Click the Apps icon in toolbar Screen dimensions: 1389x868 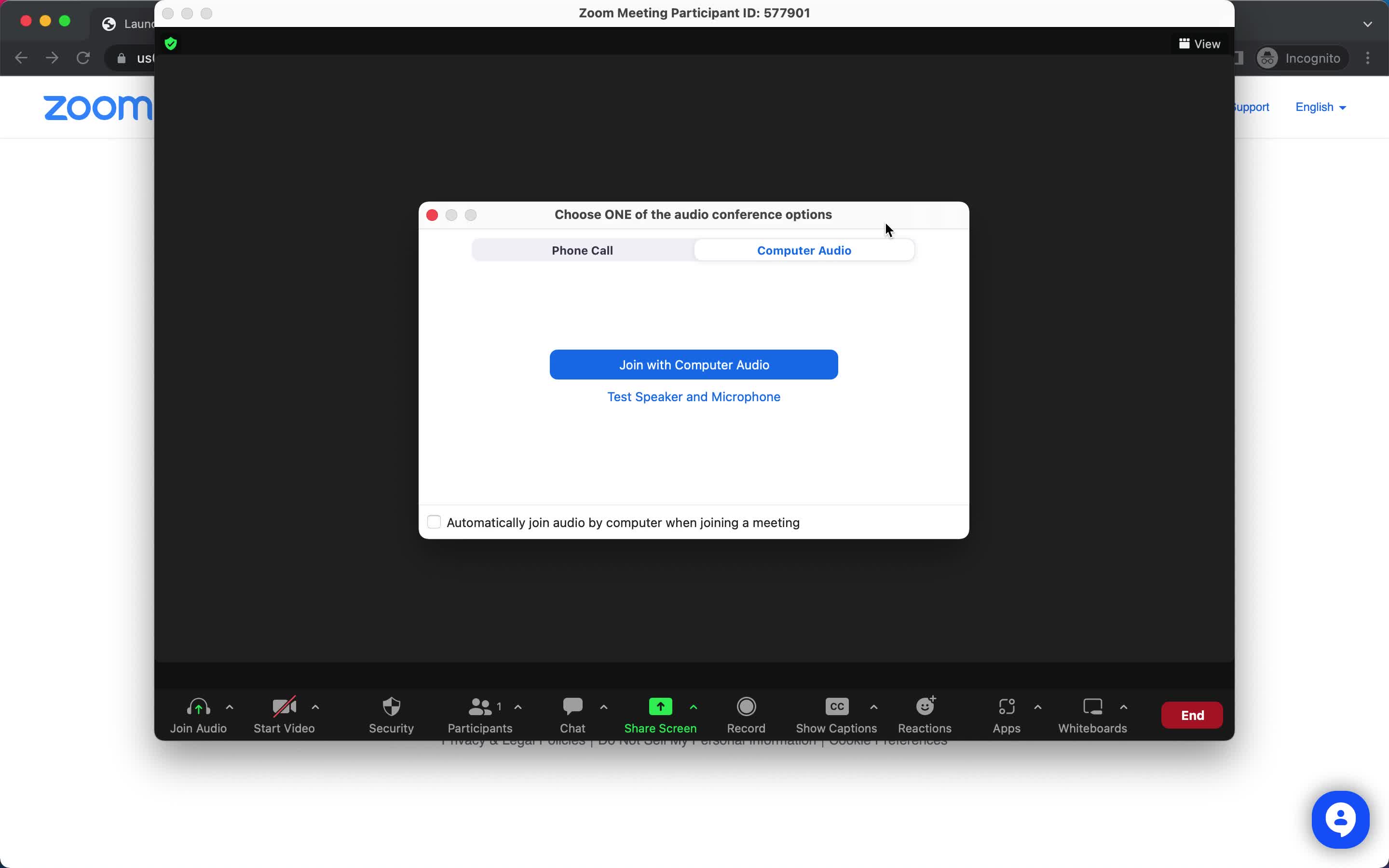click(x=1006, y=715)
